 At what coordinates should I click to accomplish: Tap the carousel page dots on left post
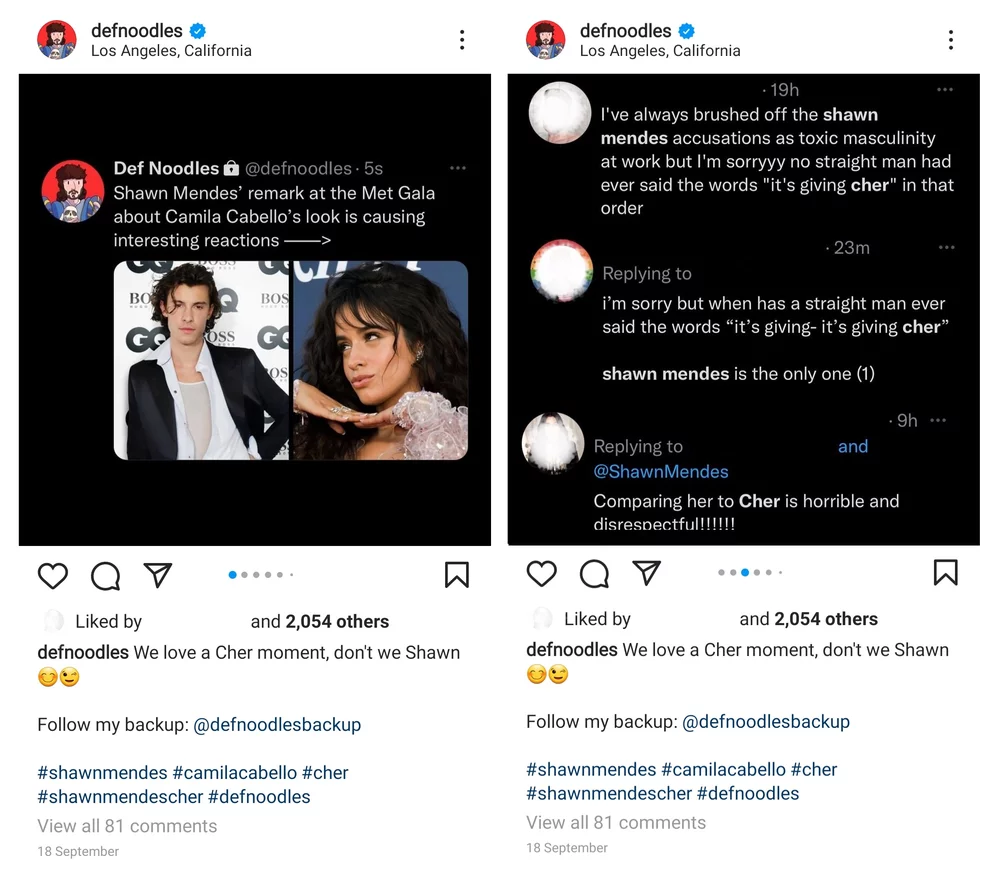tap(260, 575)
